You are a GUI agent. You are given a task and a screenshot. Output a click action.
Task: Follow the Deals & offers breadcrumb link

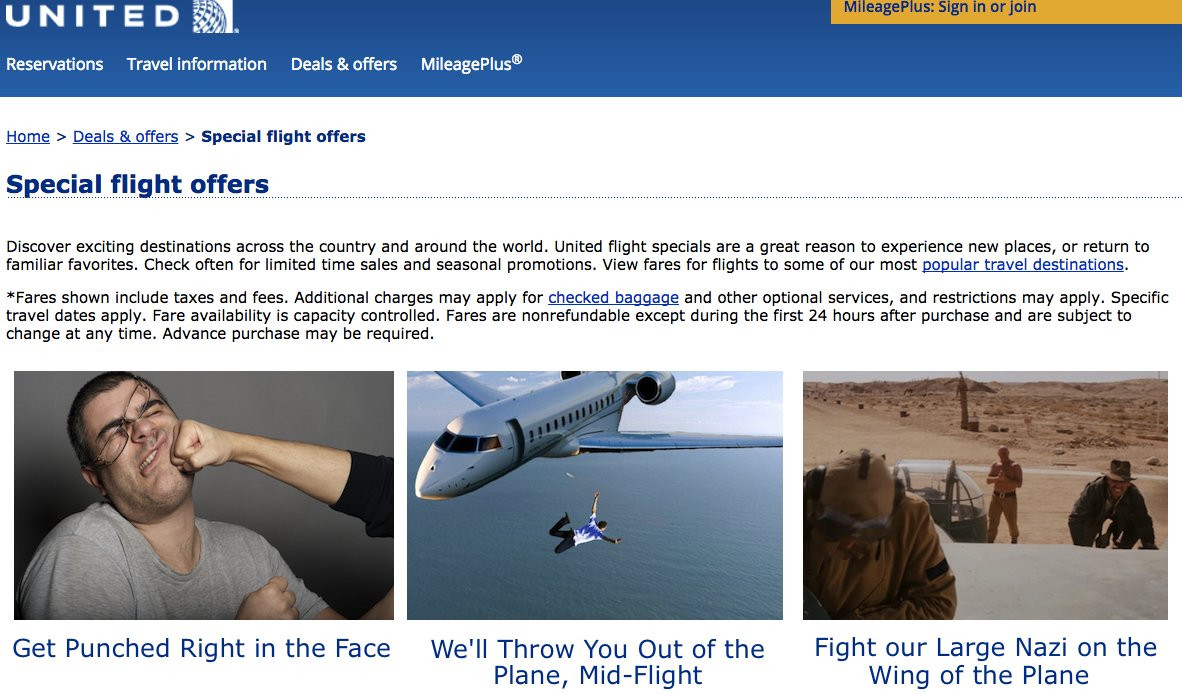click(x=125, y=136)
